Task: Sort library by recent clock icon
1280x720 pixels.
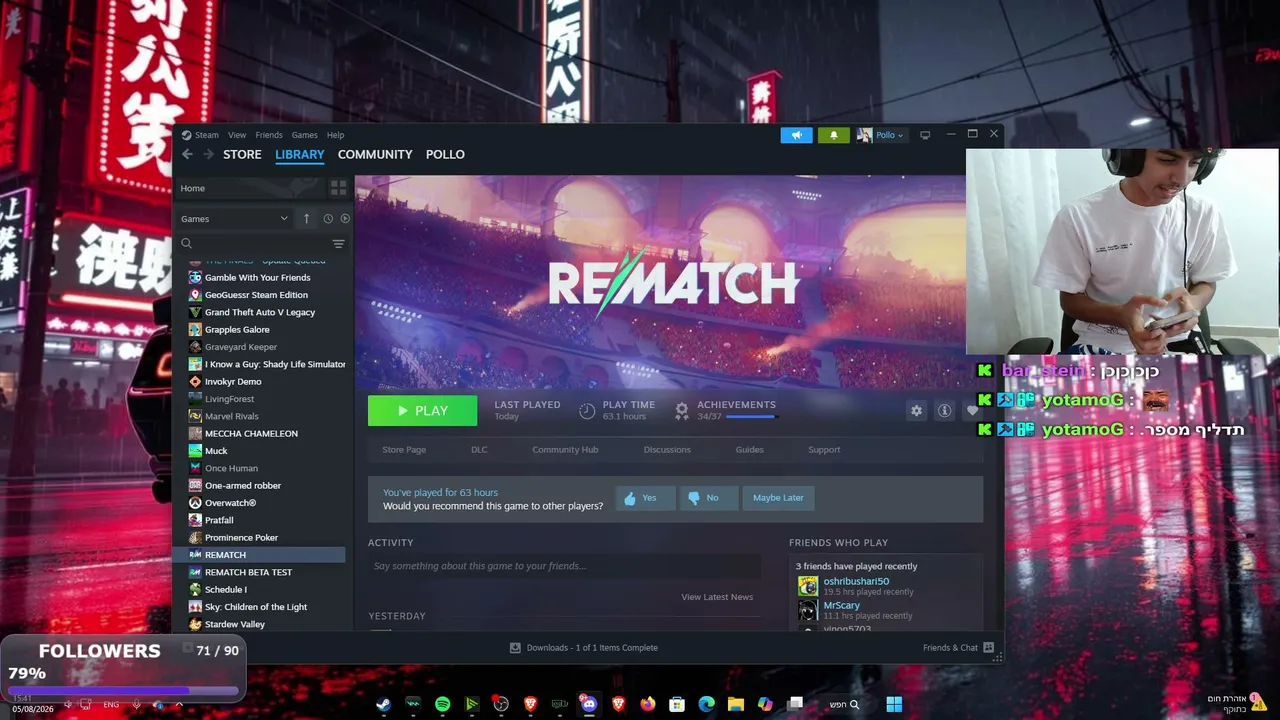Action: point(328,219)
